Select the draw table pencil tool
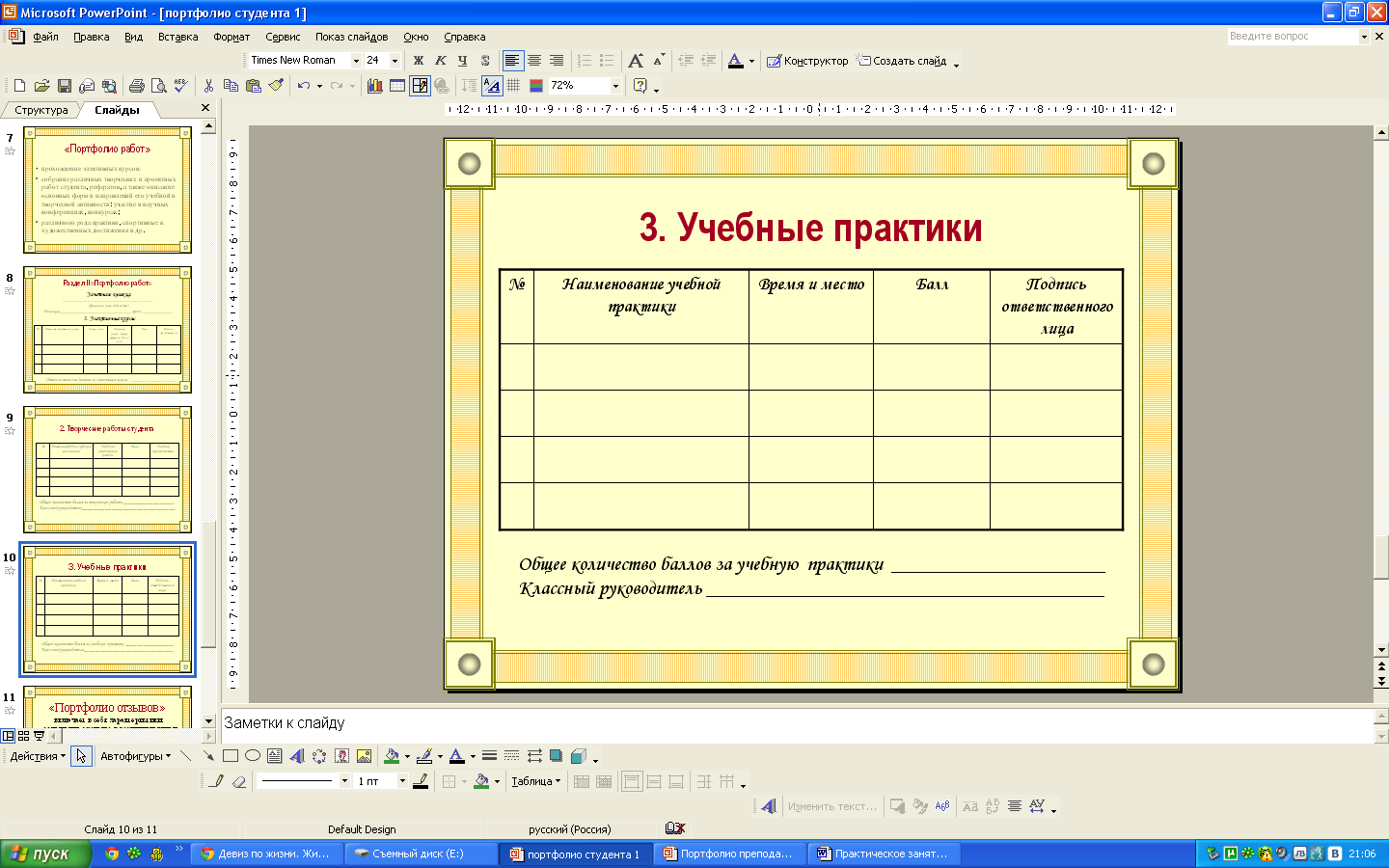 coord(217,781)
